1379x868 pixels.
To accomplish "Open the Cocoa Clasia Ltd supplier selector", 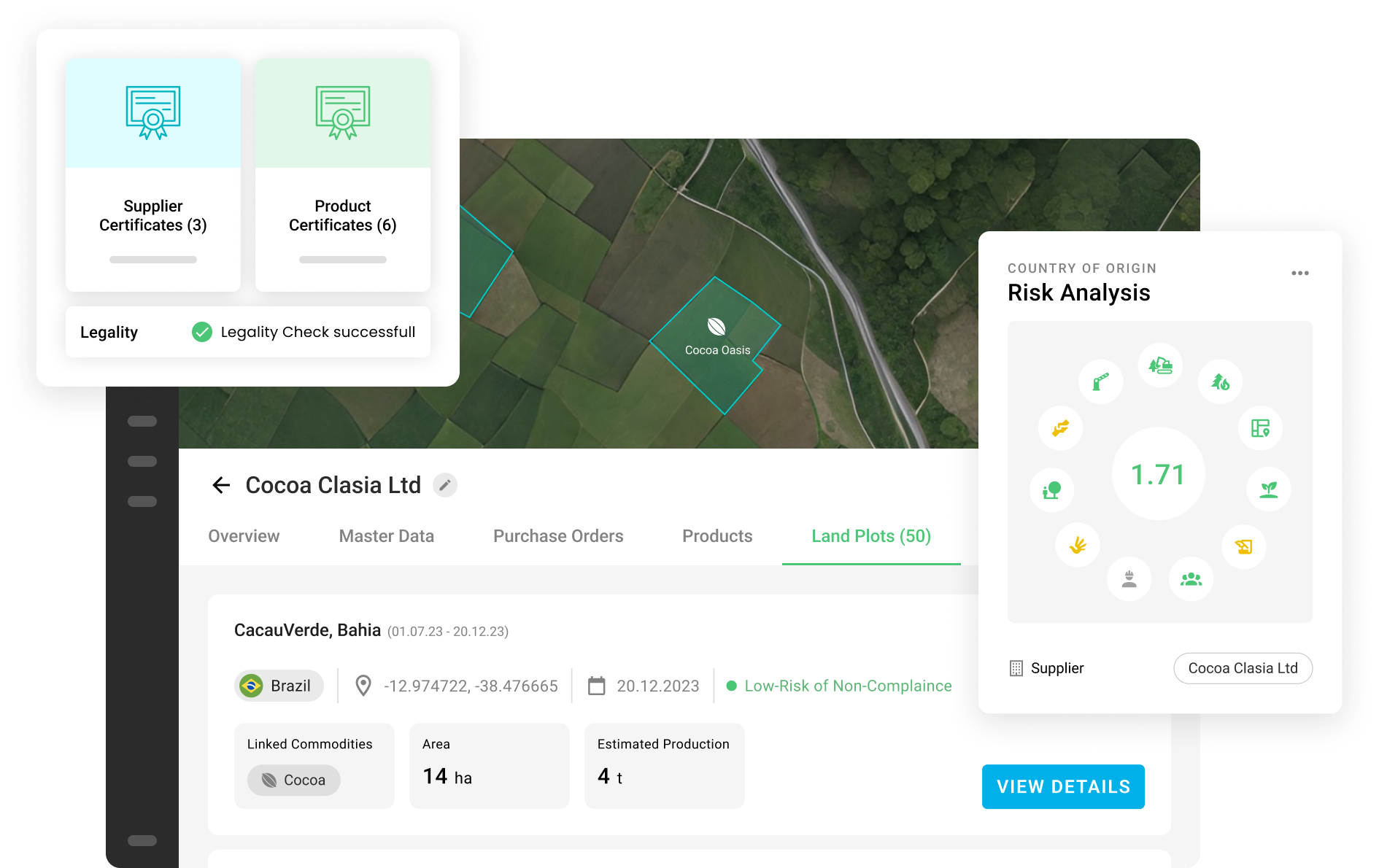I will [x=1243, y=668].
